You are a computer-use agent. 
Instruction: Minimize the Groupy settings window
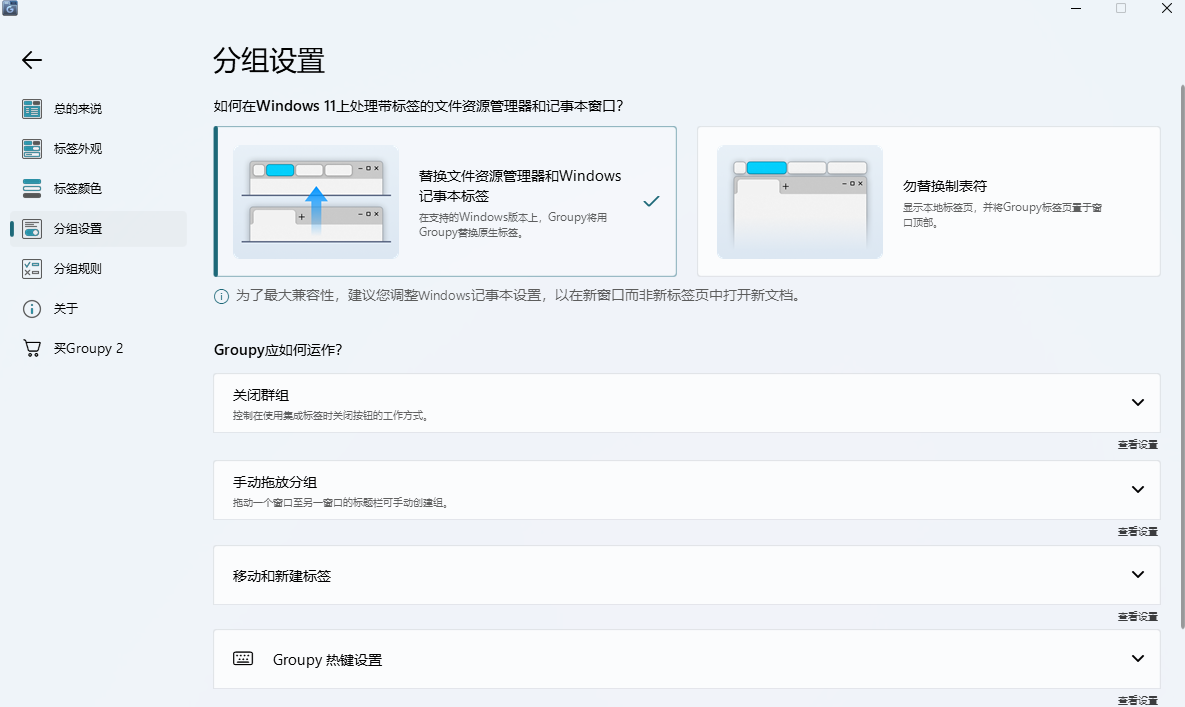[x=1076, y=8]
